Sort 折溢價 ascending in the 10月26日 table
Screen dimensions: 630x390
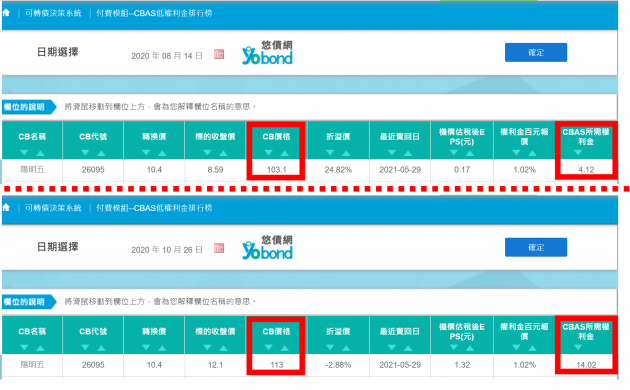point(346,347)
